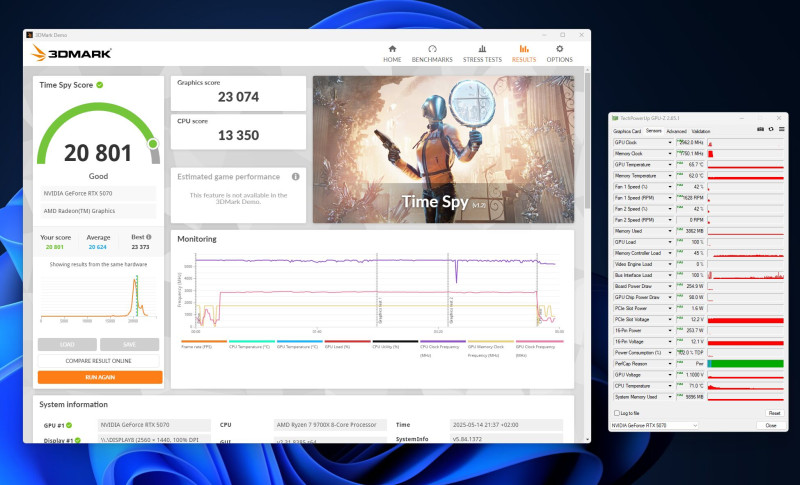
Task: Click the green validation check beside Time Spy Score
Action: tap(100, 85)
